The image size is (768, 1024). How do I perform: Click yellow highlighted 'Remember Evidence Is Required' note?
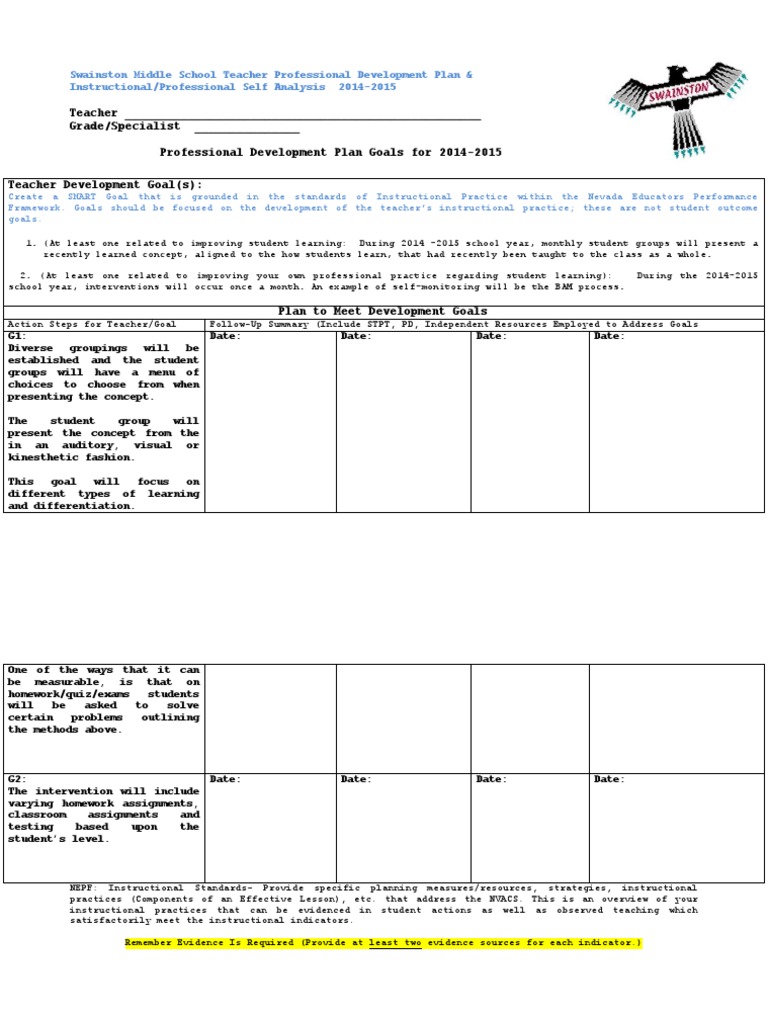point(383,943)
